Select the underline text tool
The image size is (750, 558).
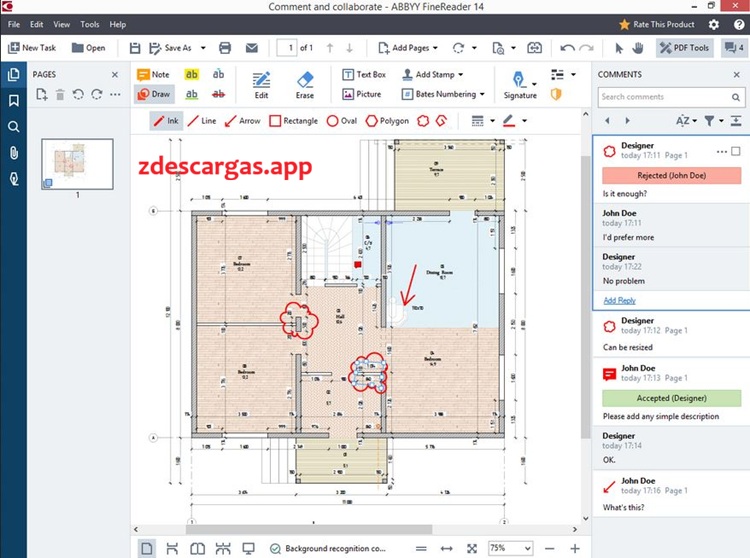tap(191, 94)
